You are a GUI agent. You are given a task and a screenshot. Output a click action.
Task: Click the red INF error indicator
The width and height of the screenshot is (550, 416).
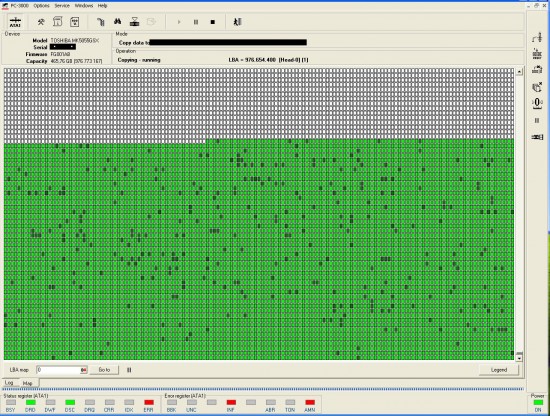coord(231,402)
